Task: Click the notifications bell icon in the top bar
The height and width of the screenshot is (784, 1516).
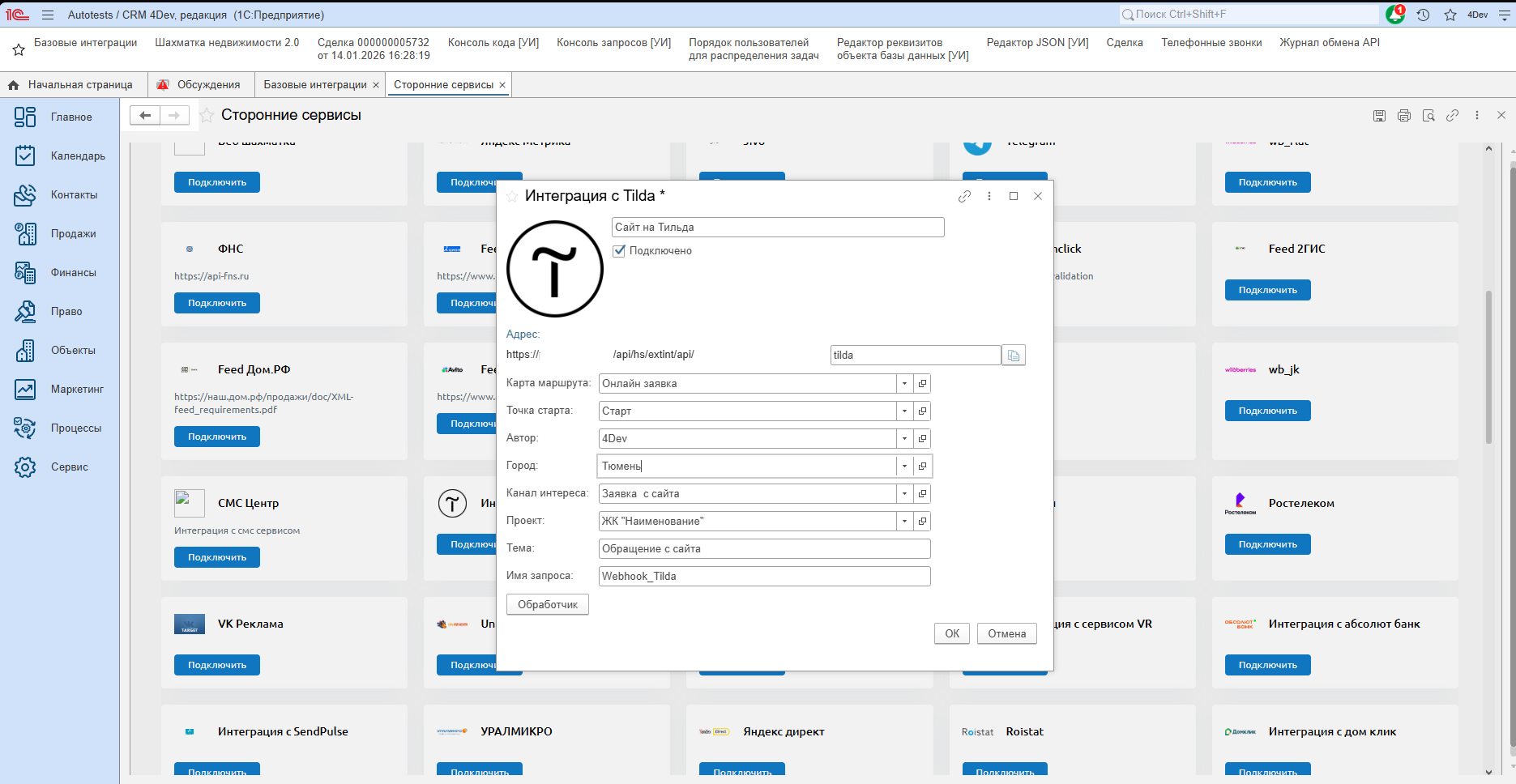Action: pos(1395,15)
